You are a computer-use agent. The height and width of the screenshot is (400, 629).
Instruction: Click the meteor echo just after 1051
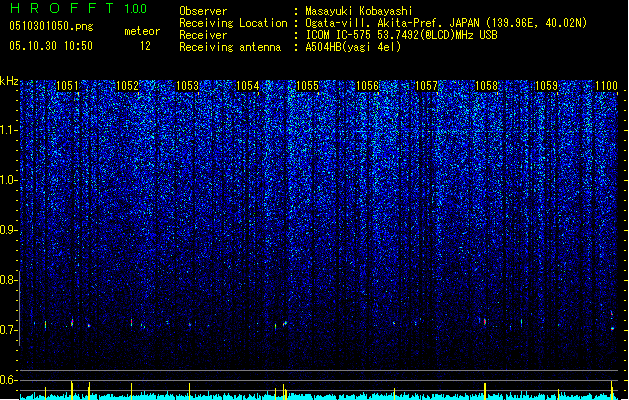click(72, 322)
